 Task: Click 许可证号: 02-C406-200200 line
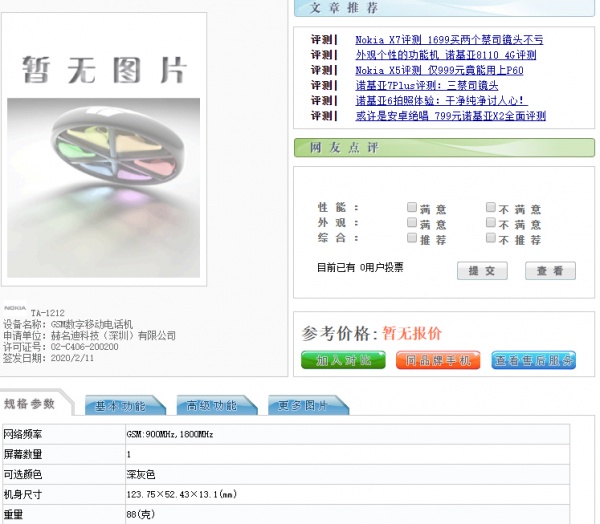pos(61,347)
